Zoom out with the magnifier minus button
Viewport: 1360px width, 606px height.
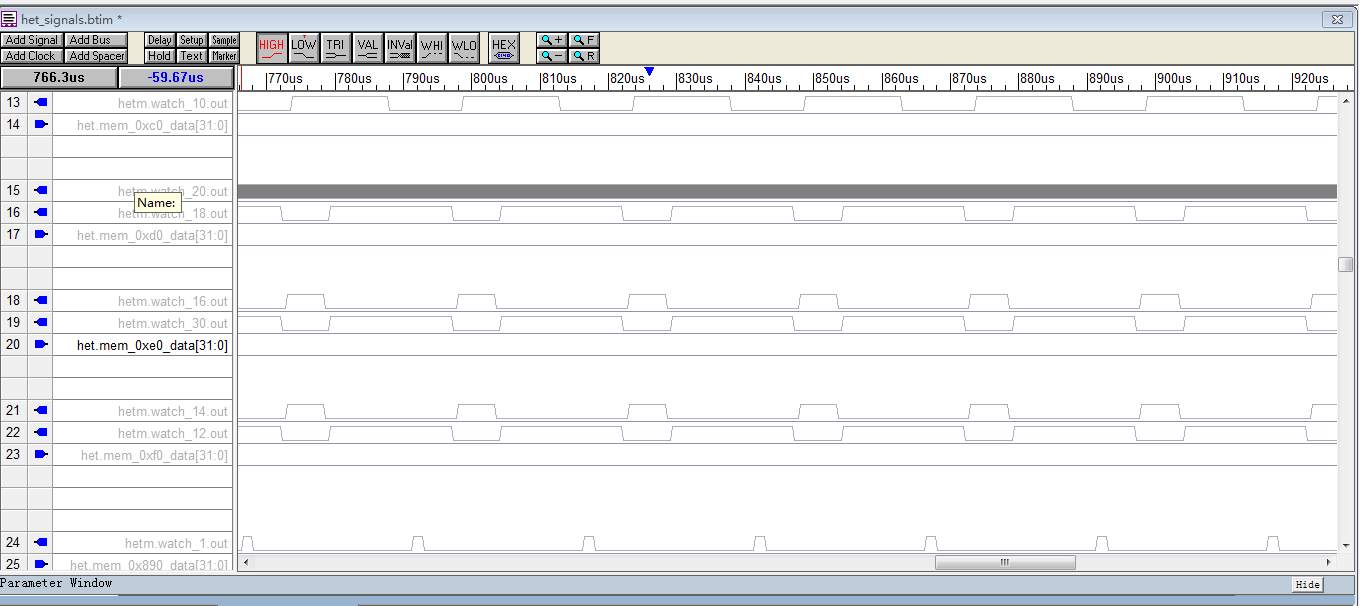(552, 56)
